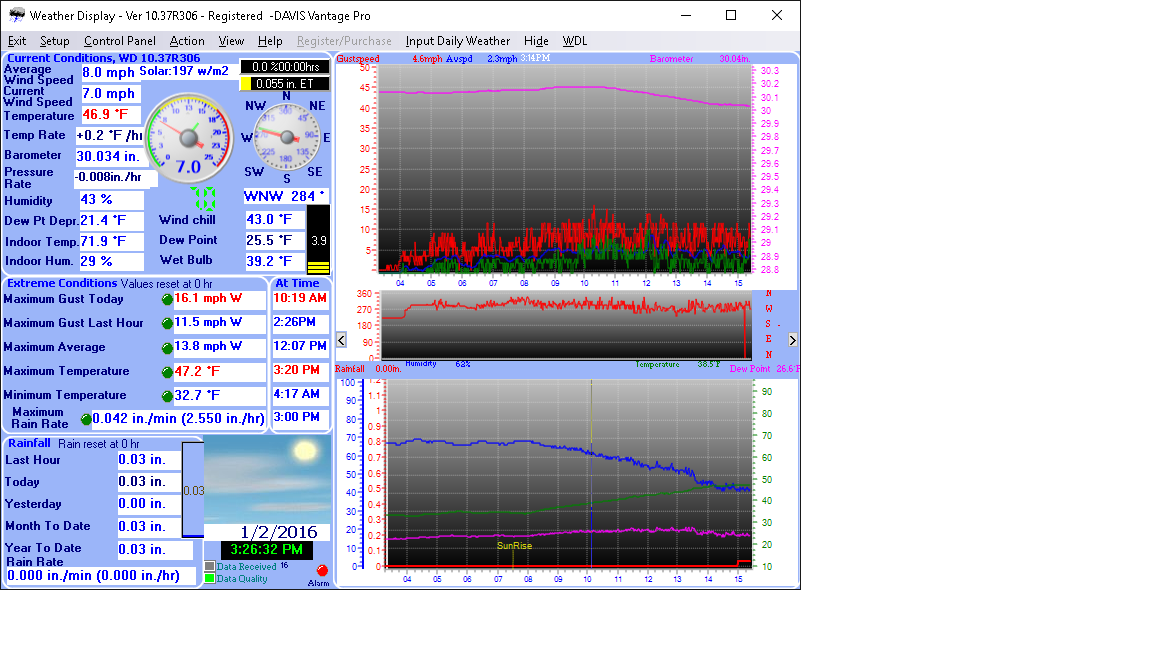Screen dimensions: 1152x648
Task: Click the 46.9 °F temperature reading field
Action: point(110,115)
